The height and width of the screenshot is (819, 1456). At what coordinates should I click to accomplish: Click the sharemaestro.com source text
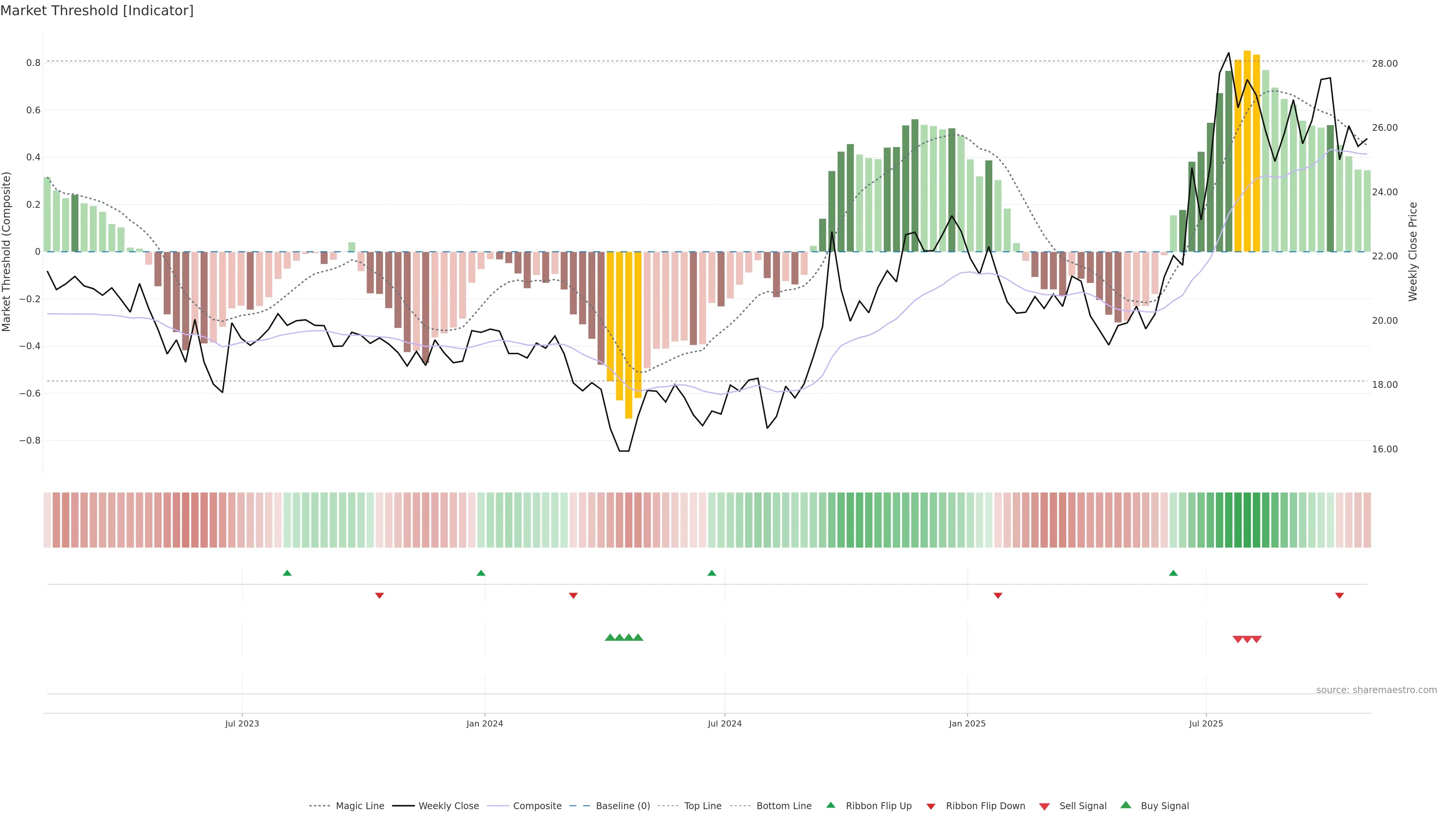[x=1376, y=690]
